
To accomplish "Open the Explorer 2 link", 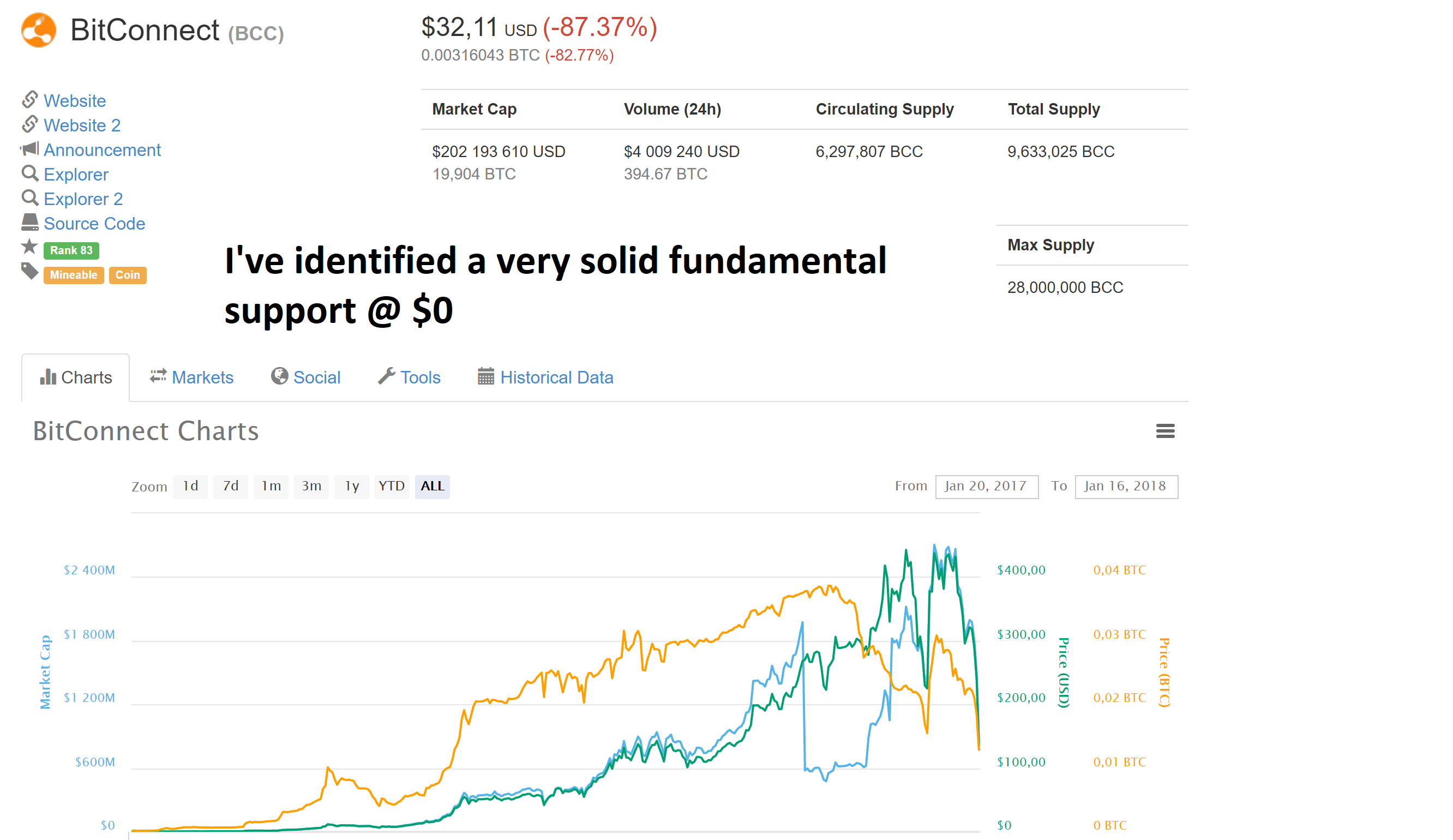I will click(x=83, y=199).
